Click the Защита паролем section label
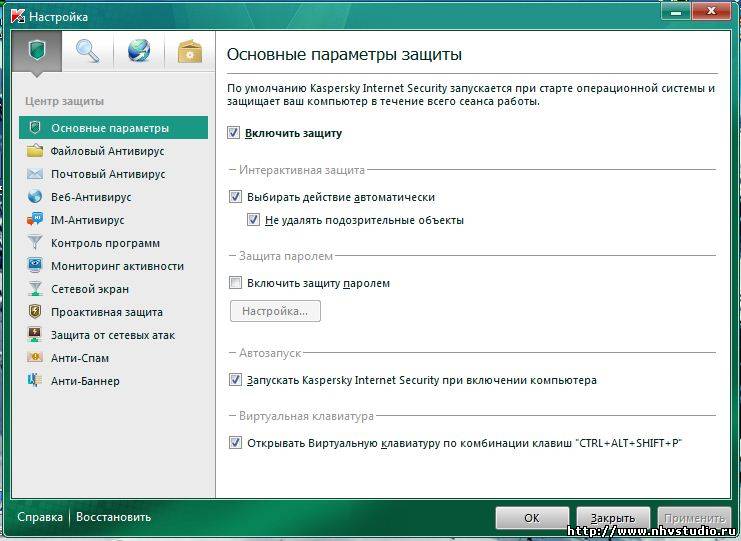 pos(286,256)
